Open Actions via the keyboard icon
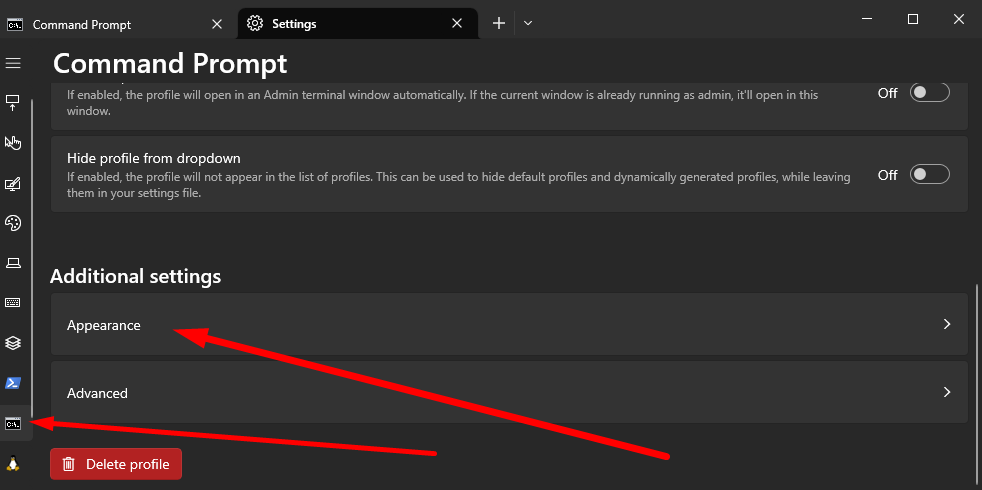This screenshot has width=982, height=490. pyautogui.click(x=13, y=303)
